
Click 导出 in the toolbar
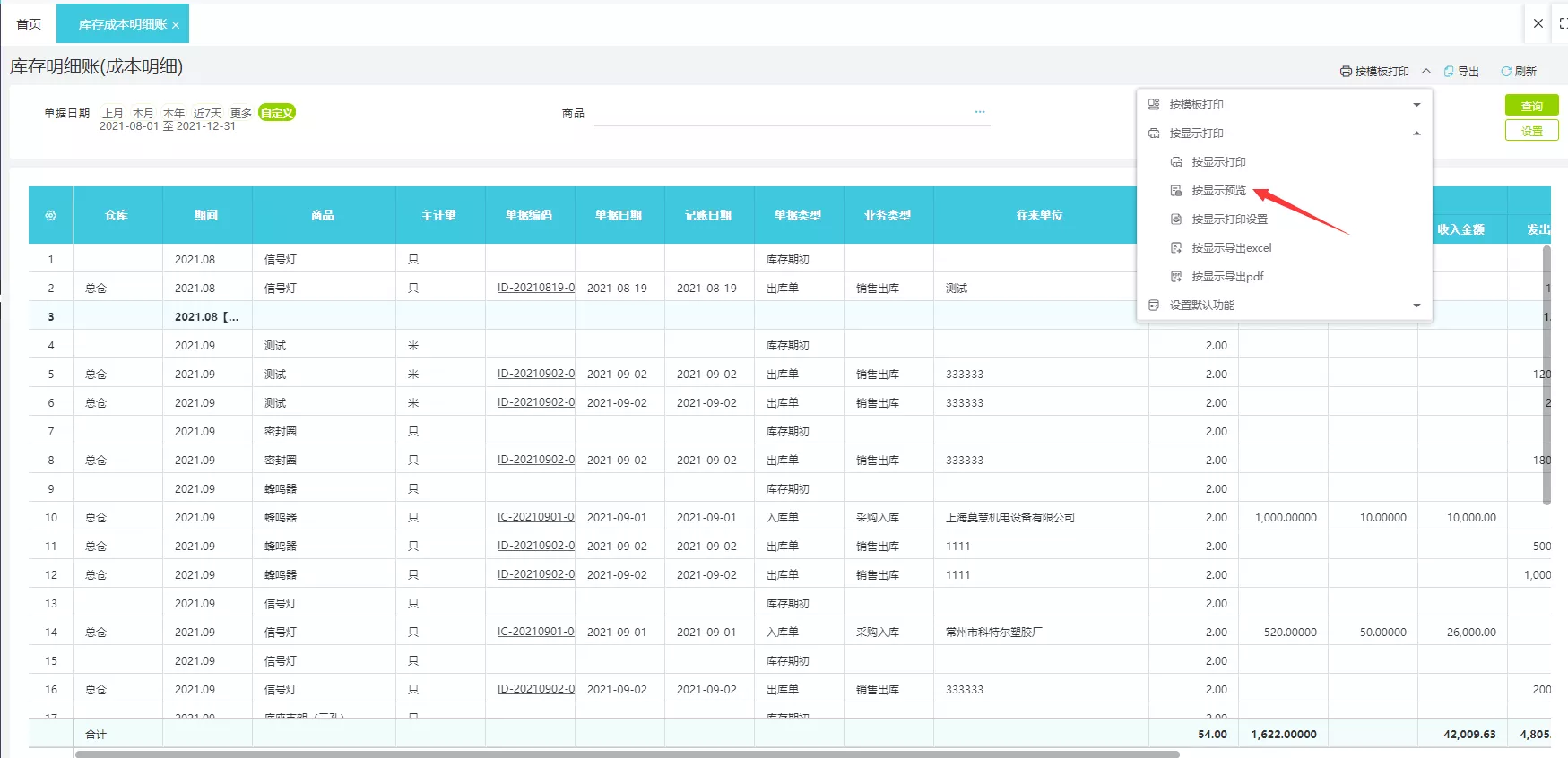pyautogui.click(x=1468, y=72)
